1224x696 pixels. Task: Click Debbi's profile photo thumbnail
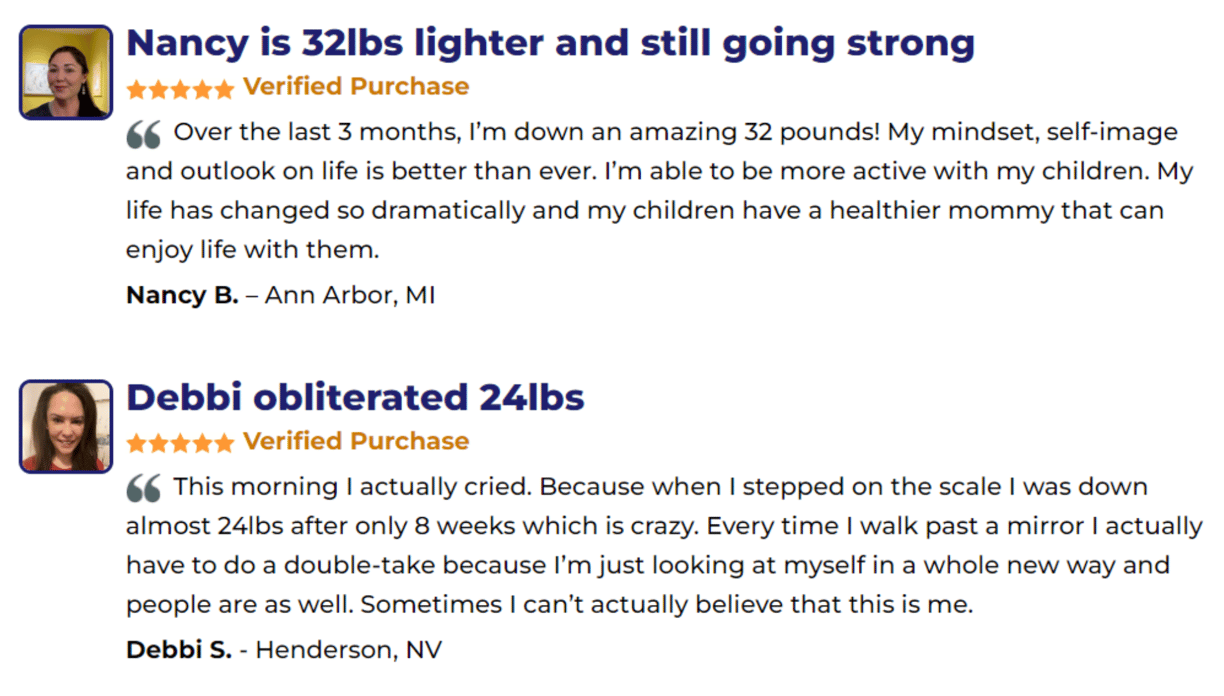pyautogui.click(x=66, y=426)
